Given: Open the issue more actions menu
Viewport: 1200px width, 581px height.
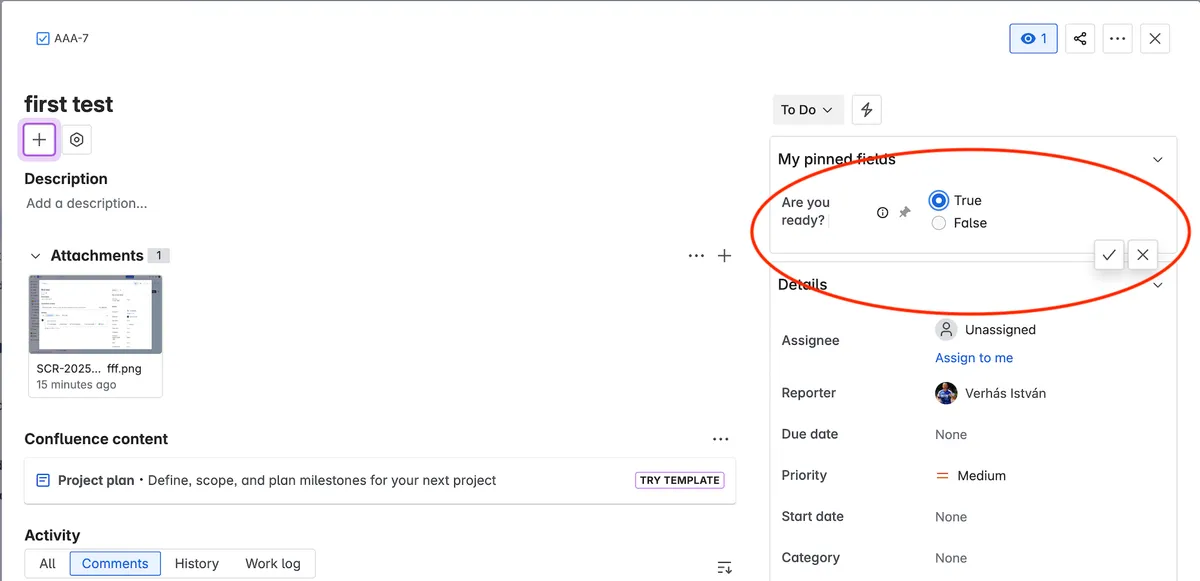Looking at the screenshot, I should pos(1117,39).
